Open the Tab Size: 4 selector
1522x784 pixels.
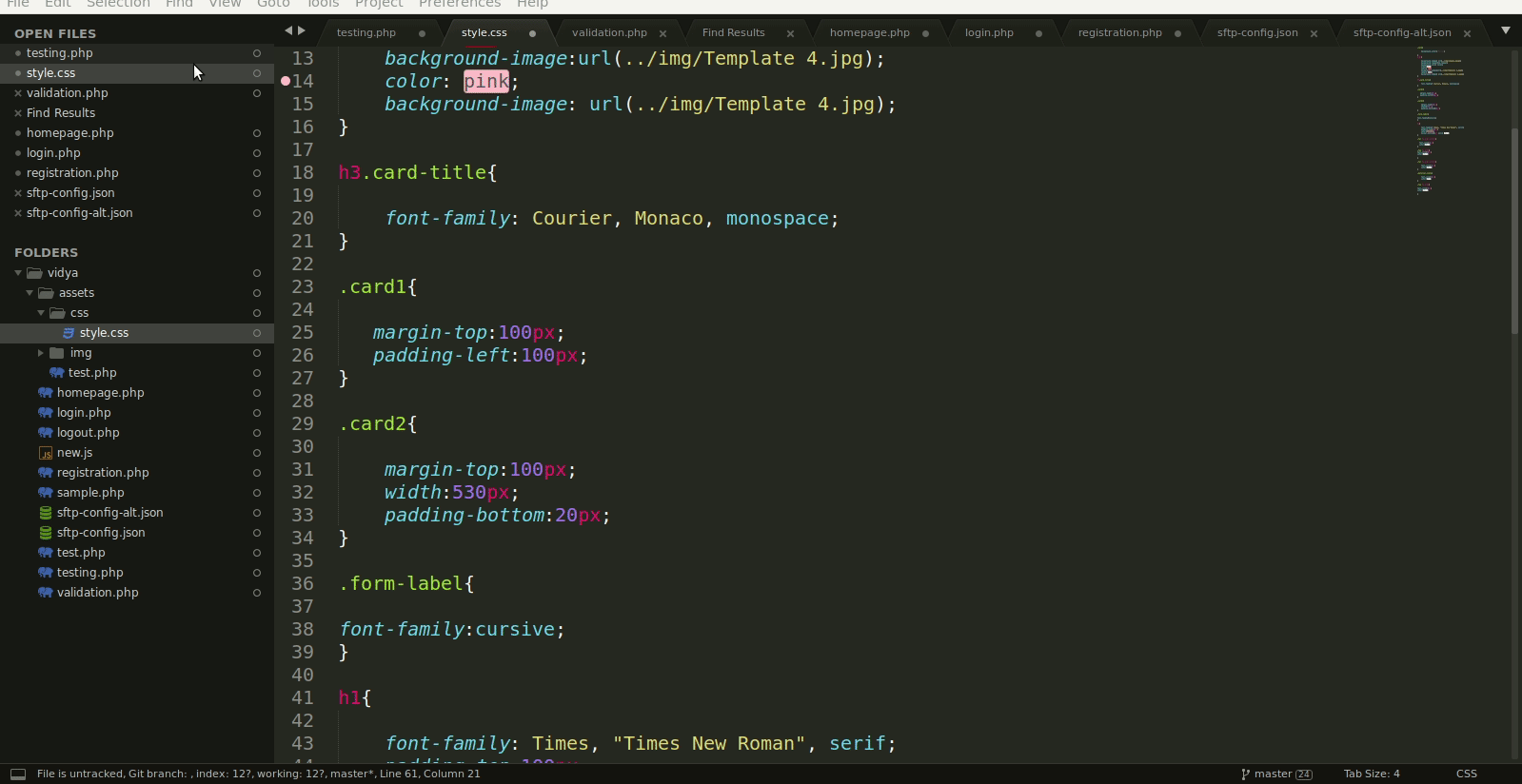[1372, 774]
